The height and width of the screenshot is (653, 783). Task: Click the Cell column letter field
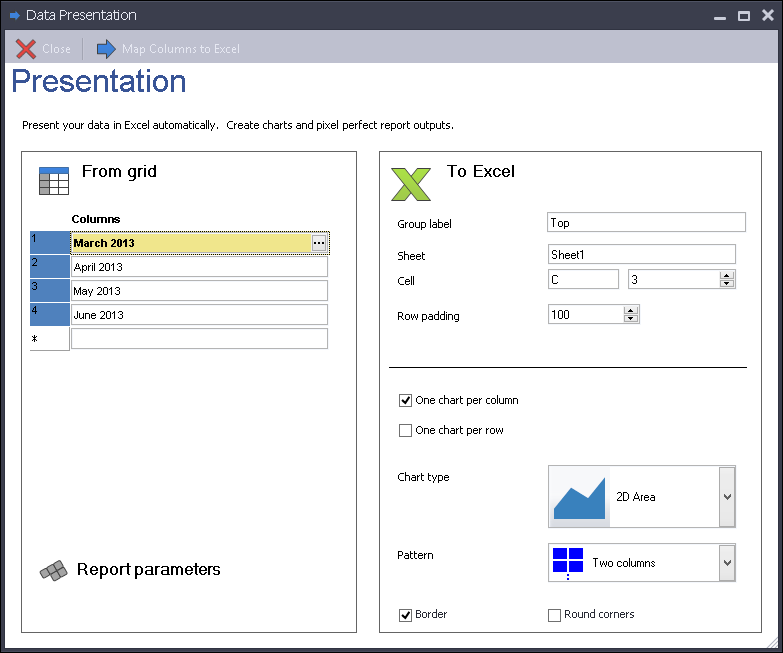(583, 280)
